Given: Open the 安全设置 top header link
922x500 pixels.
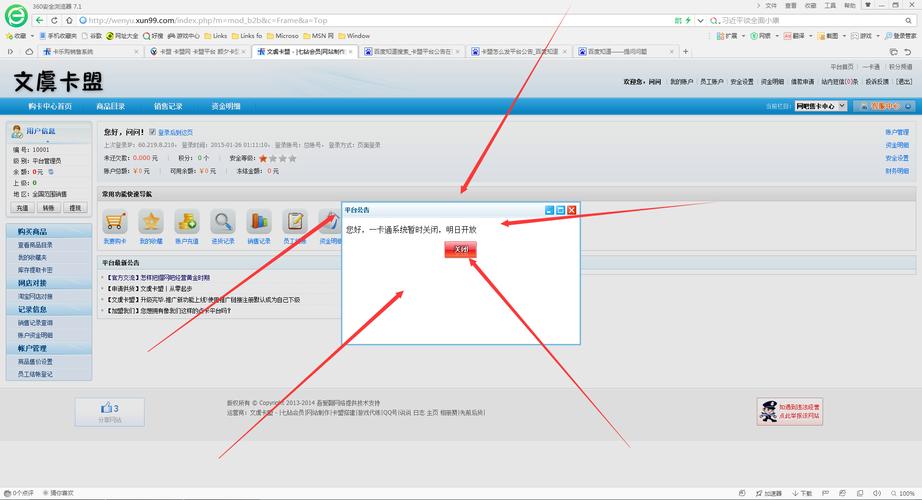Looking at the screenshot, I should coord(741,82).
